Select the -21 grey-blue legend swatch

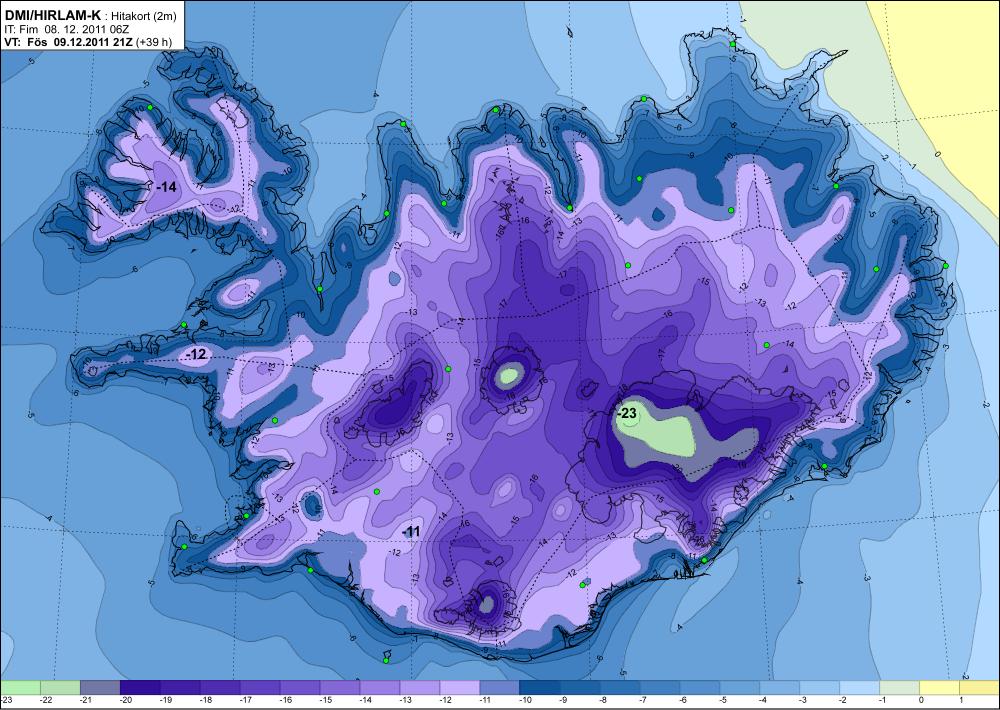100,688
